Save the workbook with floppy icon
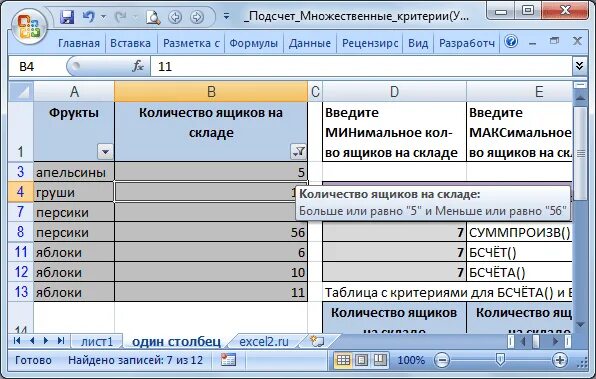Viewport: 596px width, 379px height. click(x=67, y=17)
